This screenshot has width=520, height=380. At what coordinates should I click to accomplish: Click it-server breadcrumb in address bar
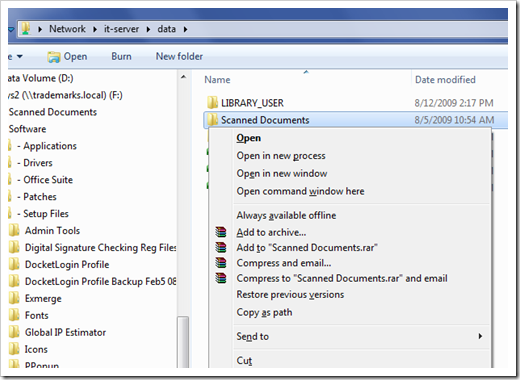[x=121, y=29]
